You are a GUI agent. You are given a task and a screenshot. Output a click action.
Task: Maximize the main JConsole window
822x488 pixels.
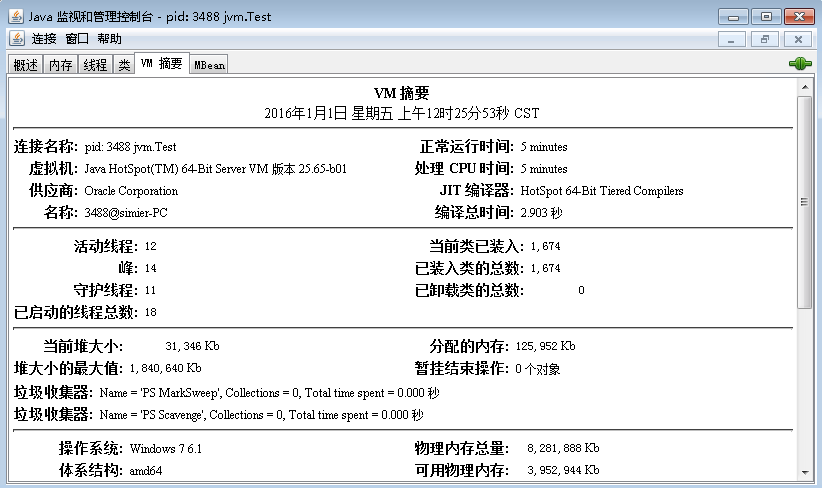click(766, 17)
